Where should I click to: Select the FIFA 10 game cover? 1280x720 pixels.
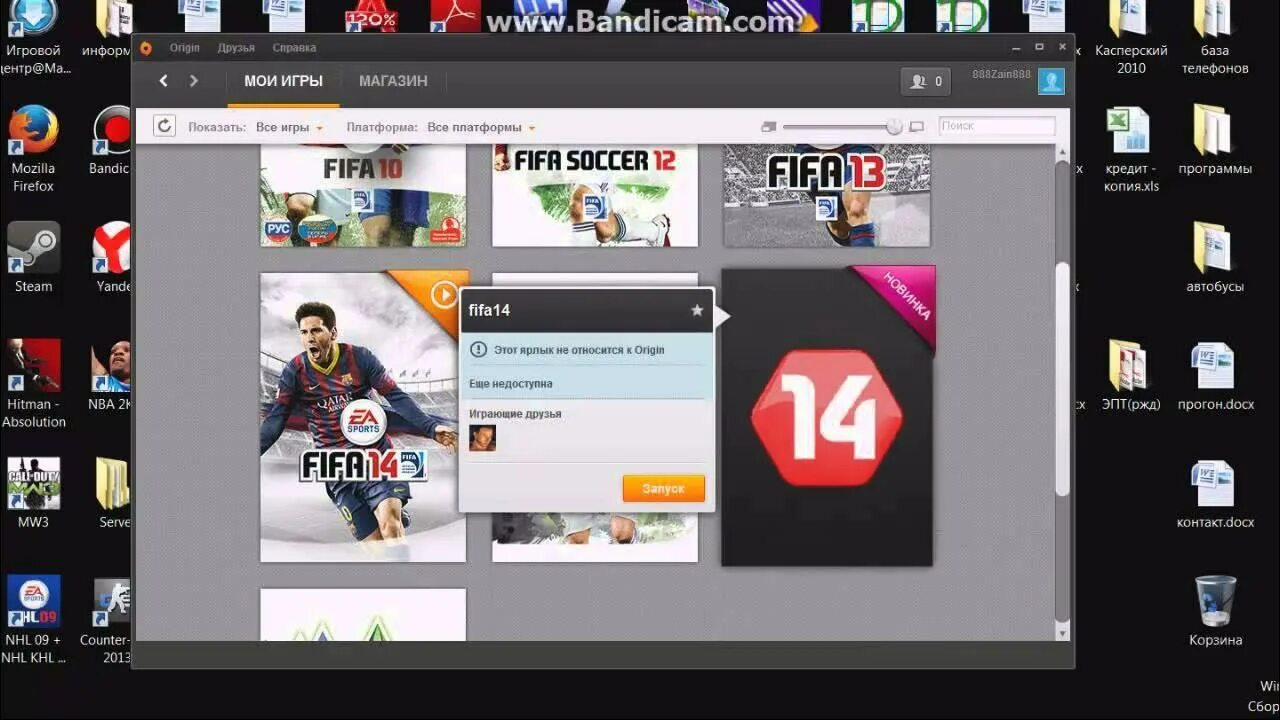pyautogui.click(x=362, y=196)
